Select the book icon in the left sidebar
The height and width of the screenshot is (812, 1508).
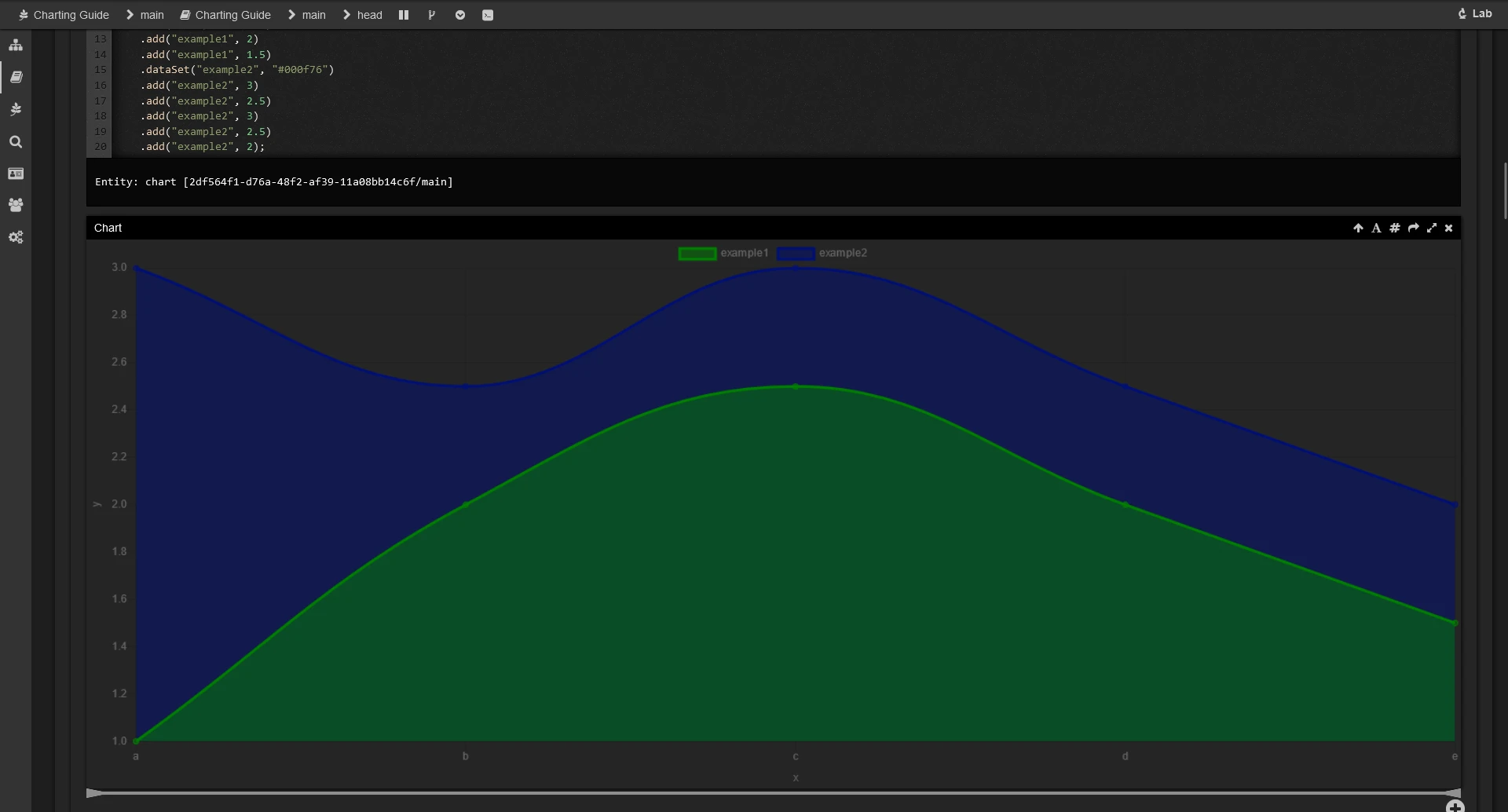[16, 77]
